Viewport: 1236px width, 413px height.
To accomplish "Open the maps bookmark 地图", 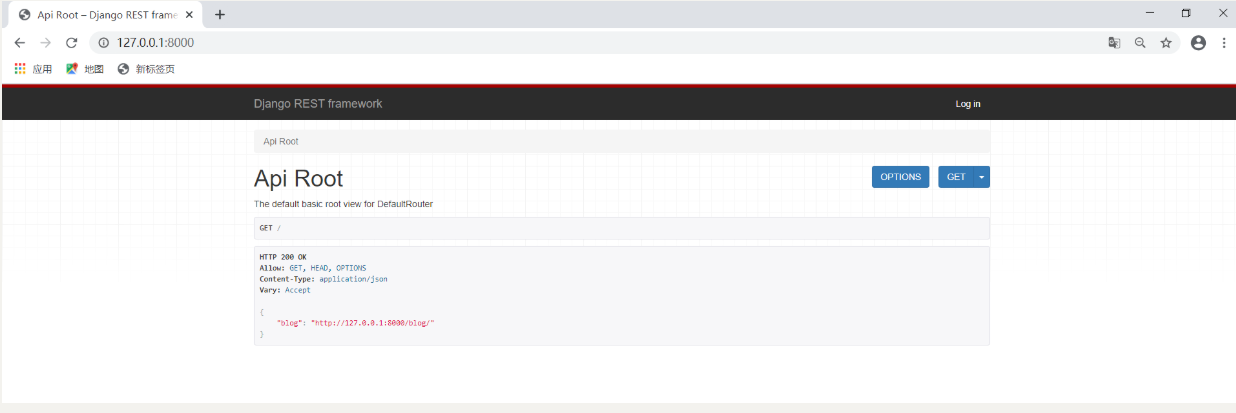I will click(x=85, y=69).
